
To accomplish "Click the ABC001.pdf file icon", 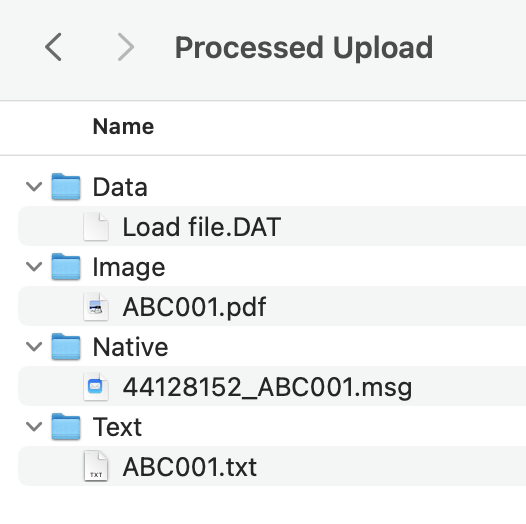I will point(96,307).
